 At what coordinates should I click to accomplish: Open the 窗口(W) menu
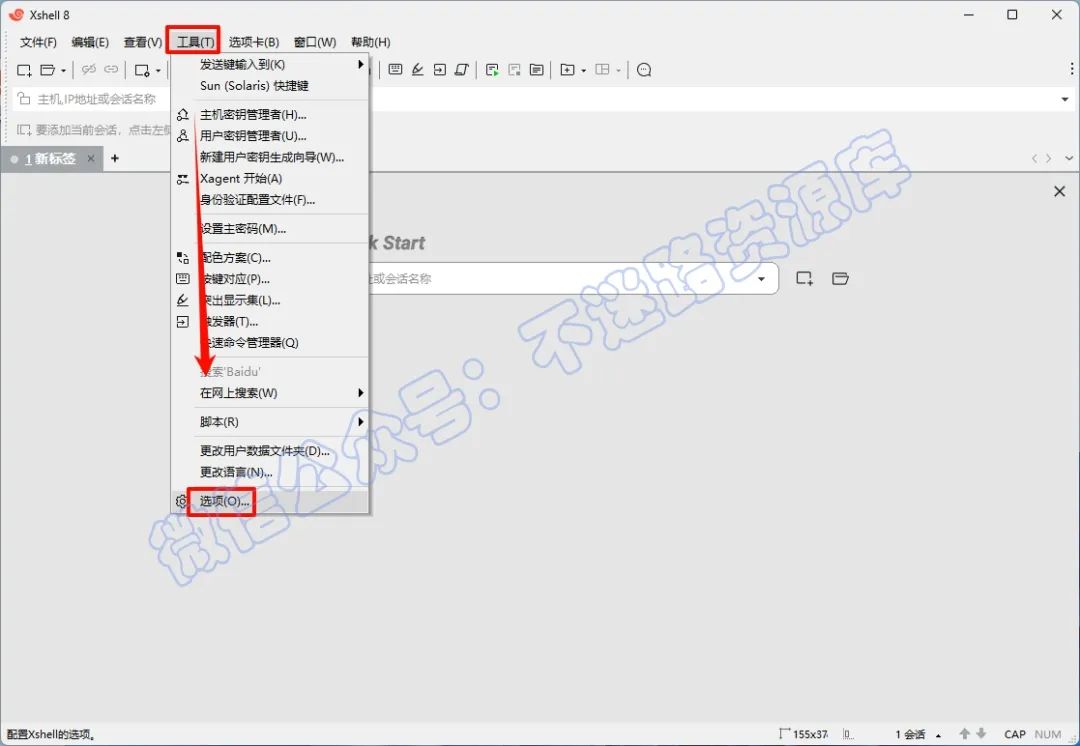coord(315,42)
